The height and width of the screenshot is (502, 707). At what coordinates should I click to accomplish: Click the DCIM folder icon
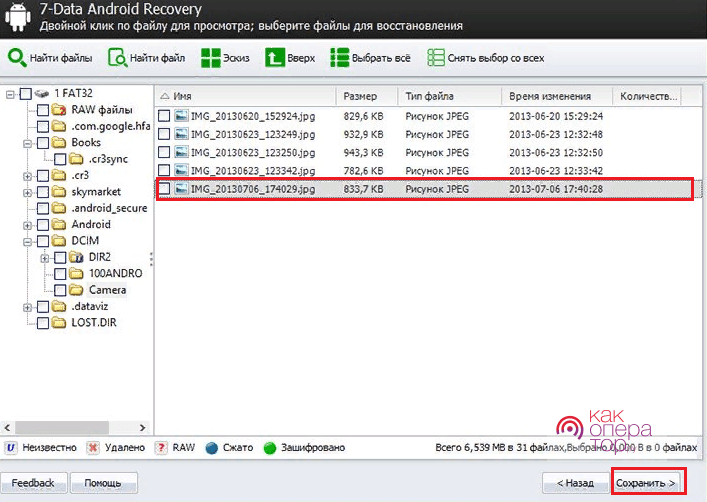click(x=59, y=240)
